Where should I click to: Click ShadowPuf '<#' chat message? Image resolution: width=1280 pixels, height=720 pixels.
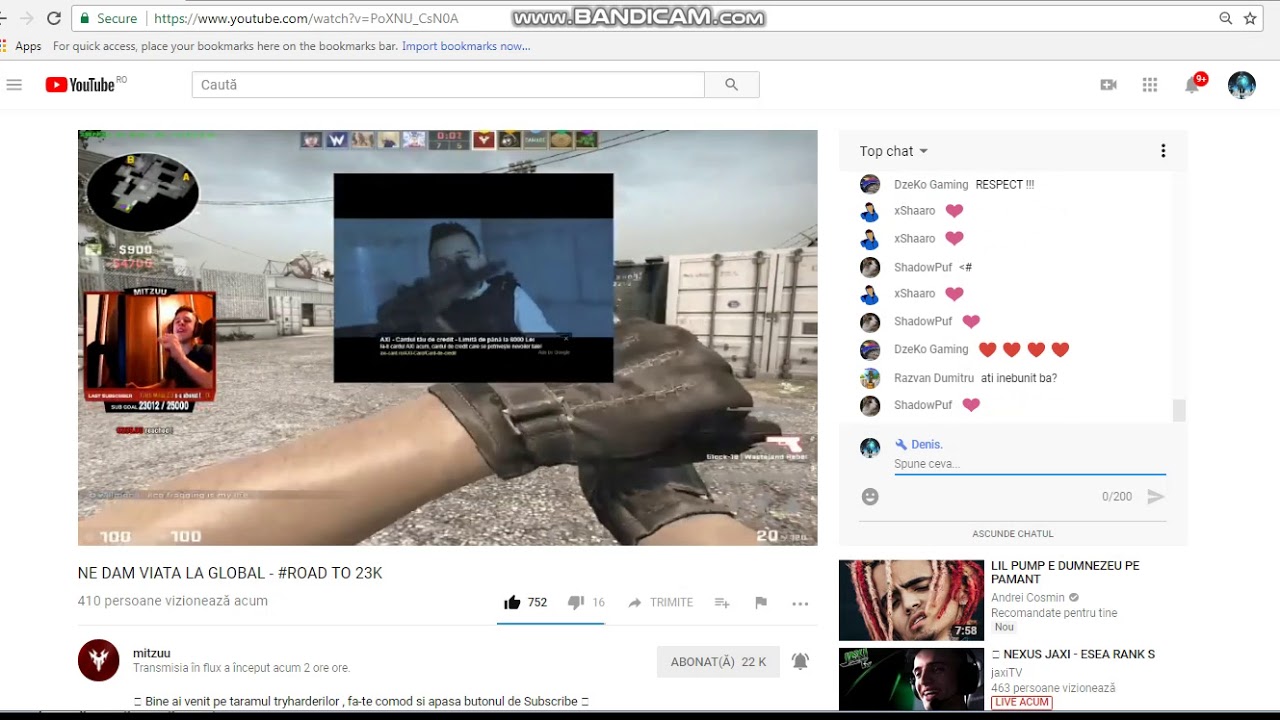(x=965, y=267)
